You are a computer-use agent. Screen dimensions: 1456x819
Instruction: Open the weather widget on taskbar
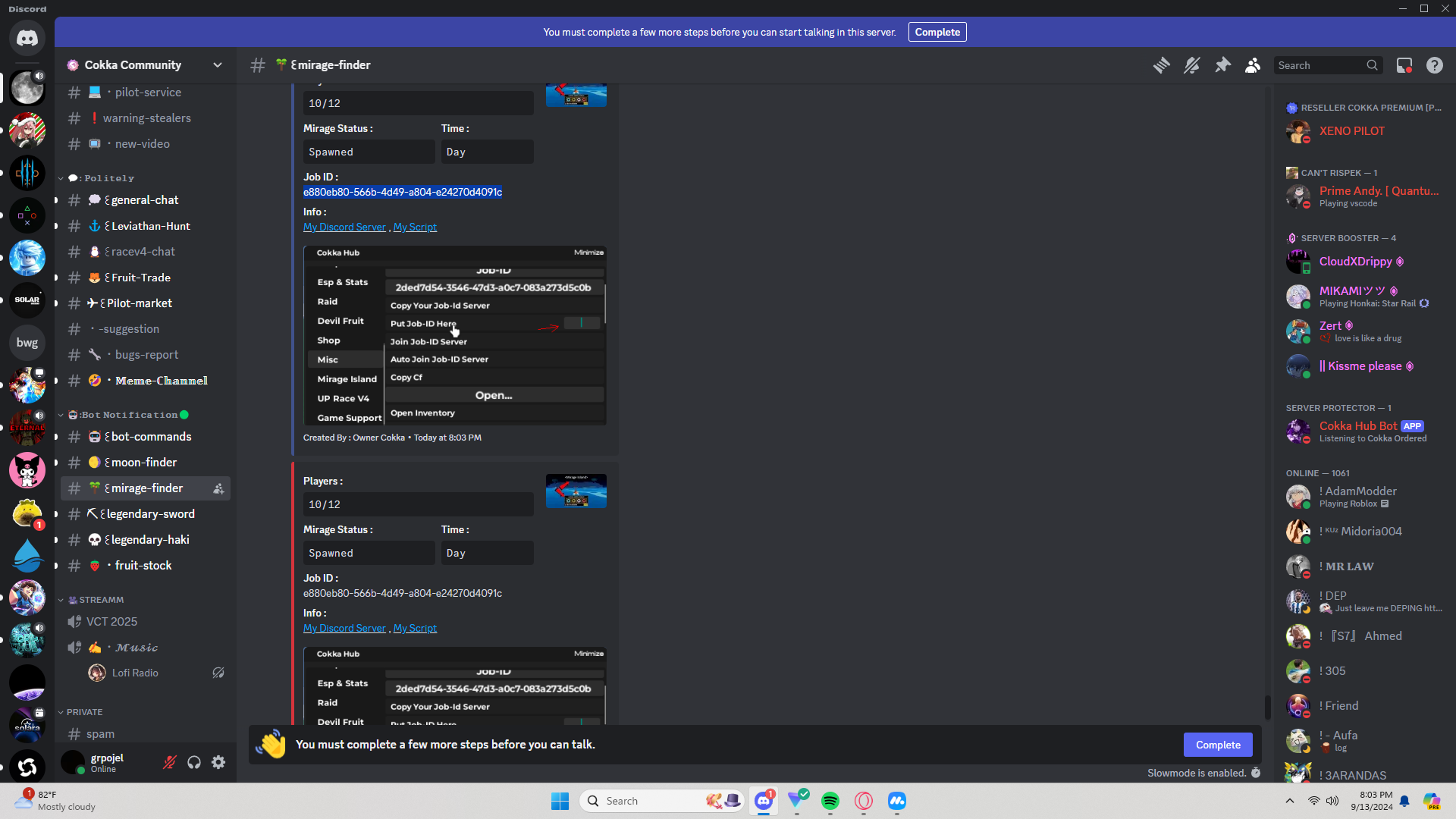[x=55, y=801]
